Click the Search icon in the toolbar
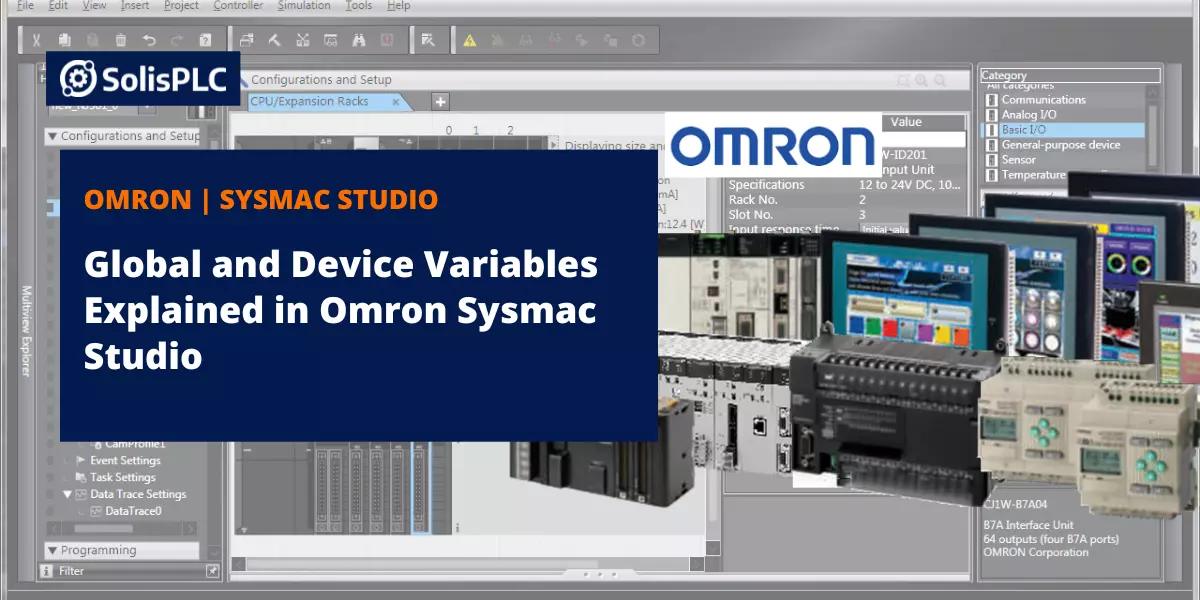The width and height of the screenshot is (1200, 600). [x=359, y=40]
